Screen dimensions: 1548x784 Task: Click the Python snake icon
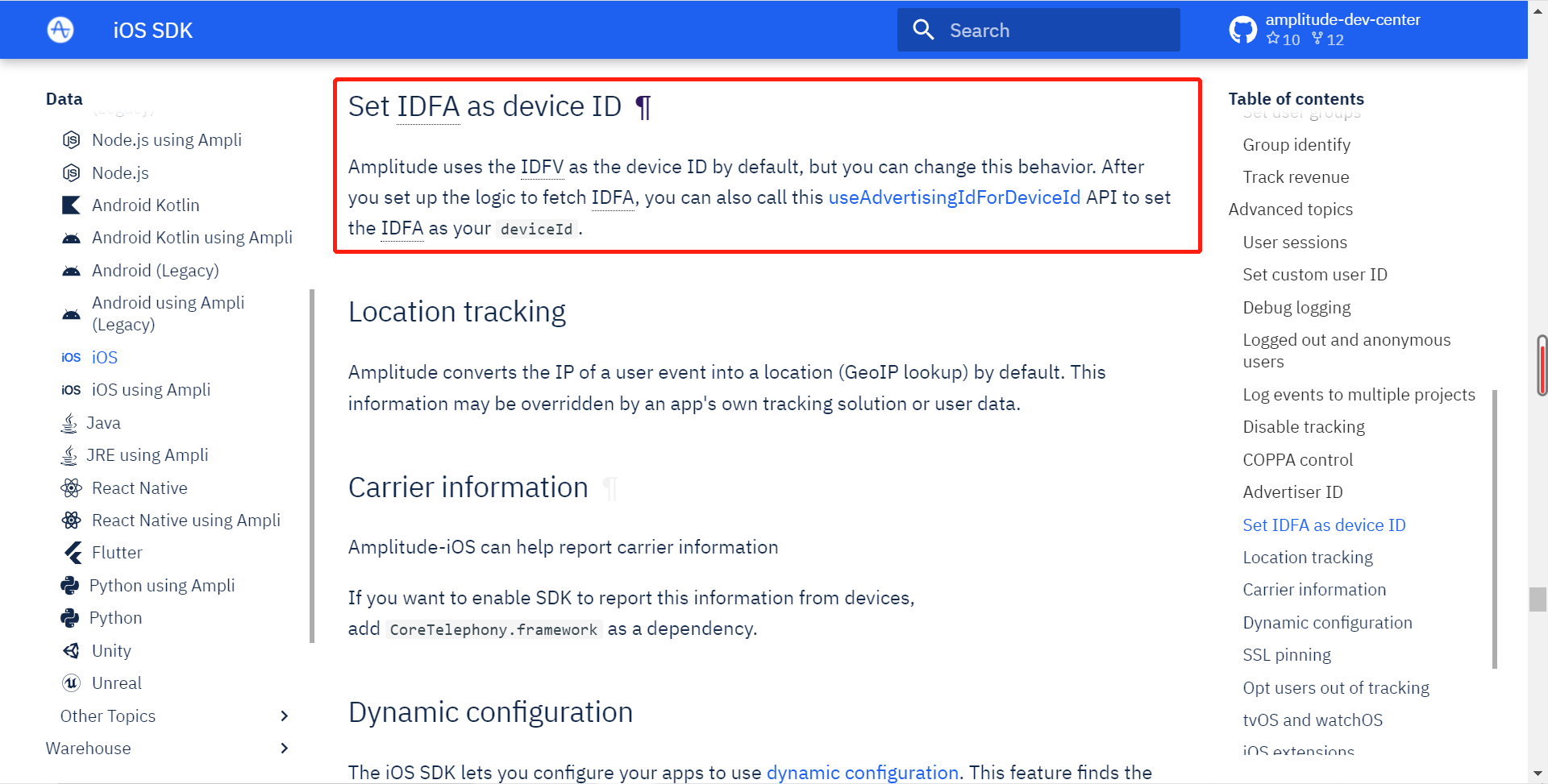[69, 618]
